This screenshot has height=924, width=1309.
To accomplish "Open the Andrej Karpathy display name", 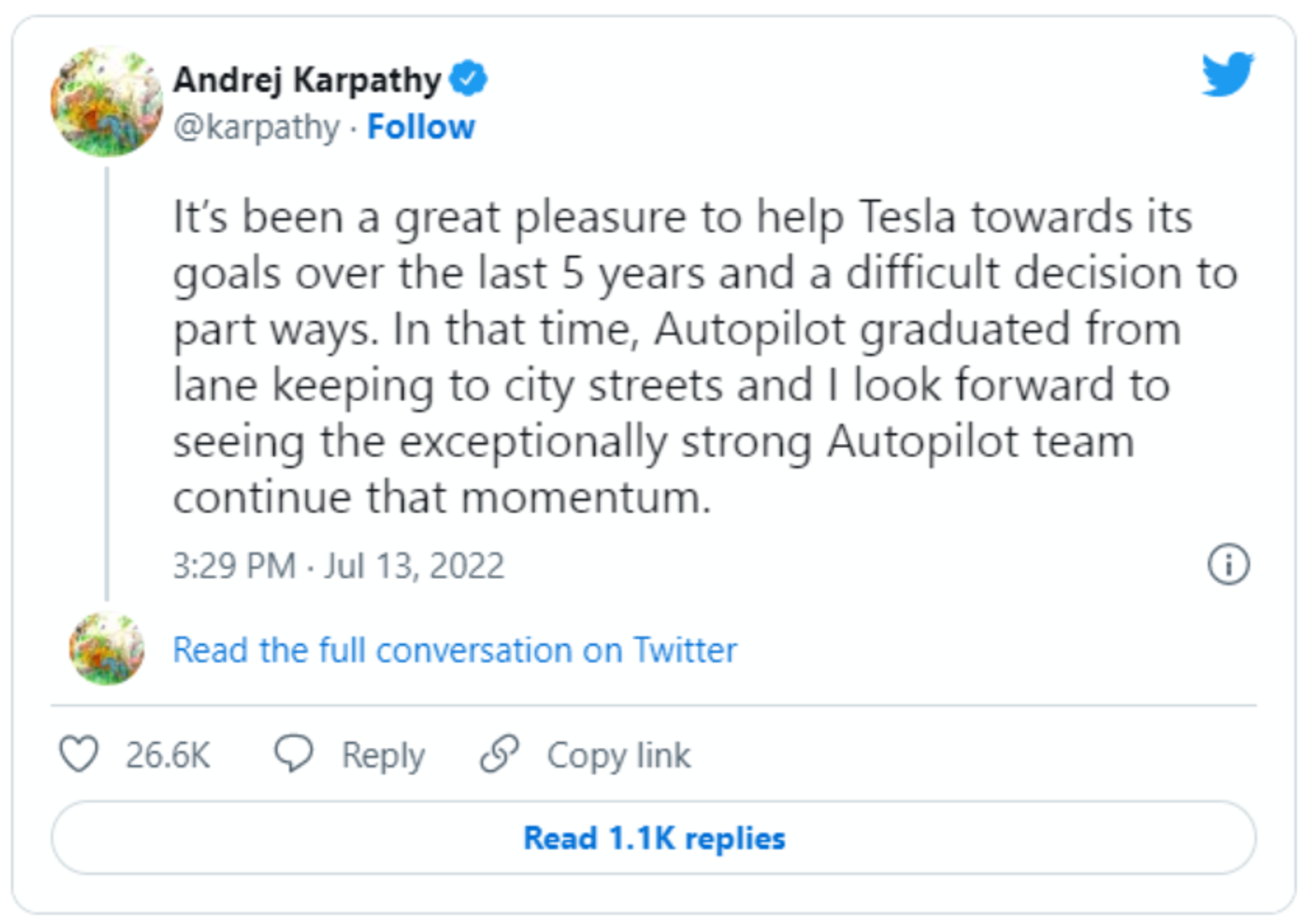I will tap(307, 80).
